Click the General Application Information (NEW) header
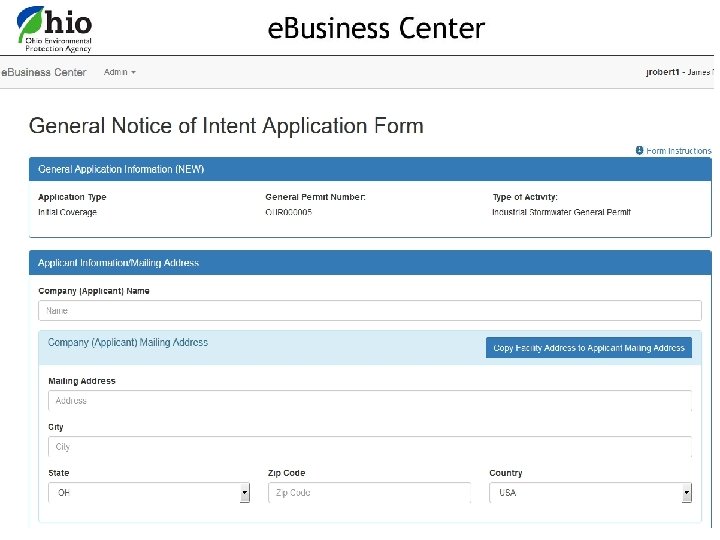The image size is (720, 540). click(121, 170)
